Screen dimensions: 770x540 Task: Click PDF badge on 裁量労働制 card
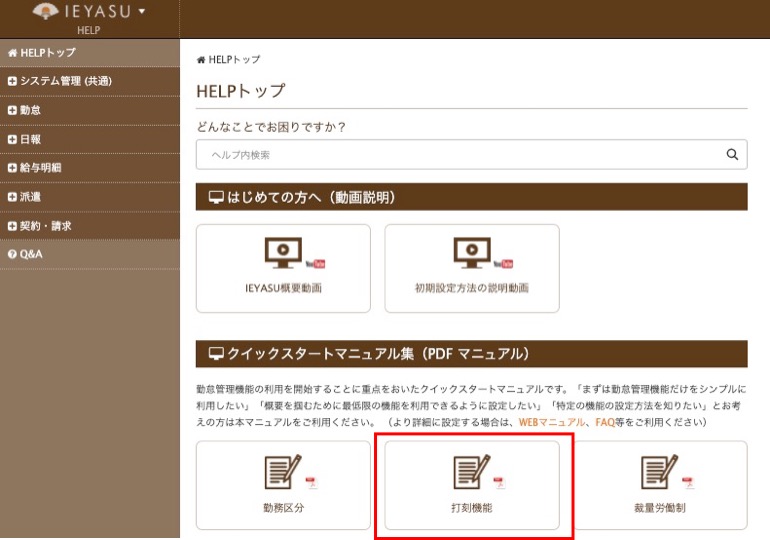click(x=688, y=483)
